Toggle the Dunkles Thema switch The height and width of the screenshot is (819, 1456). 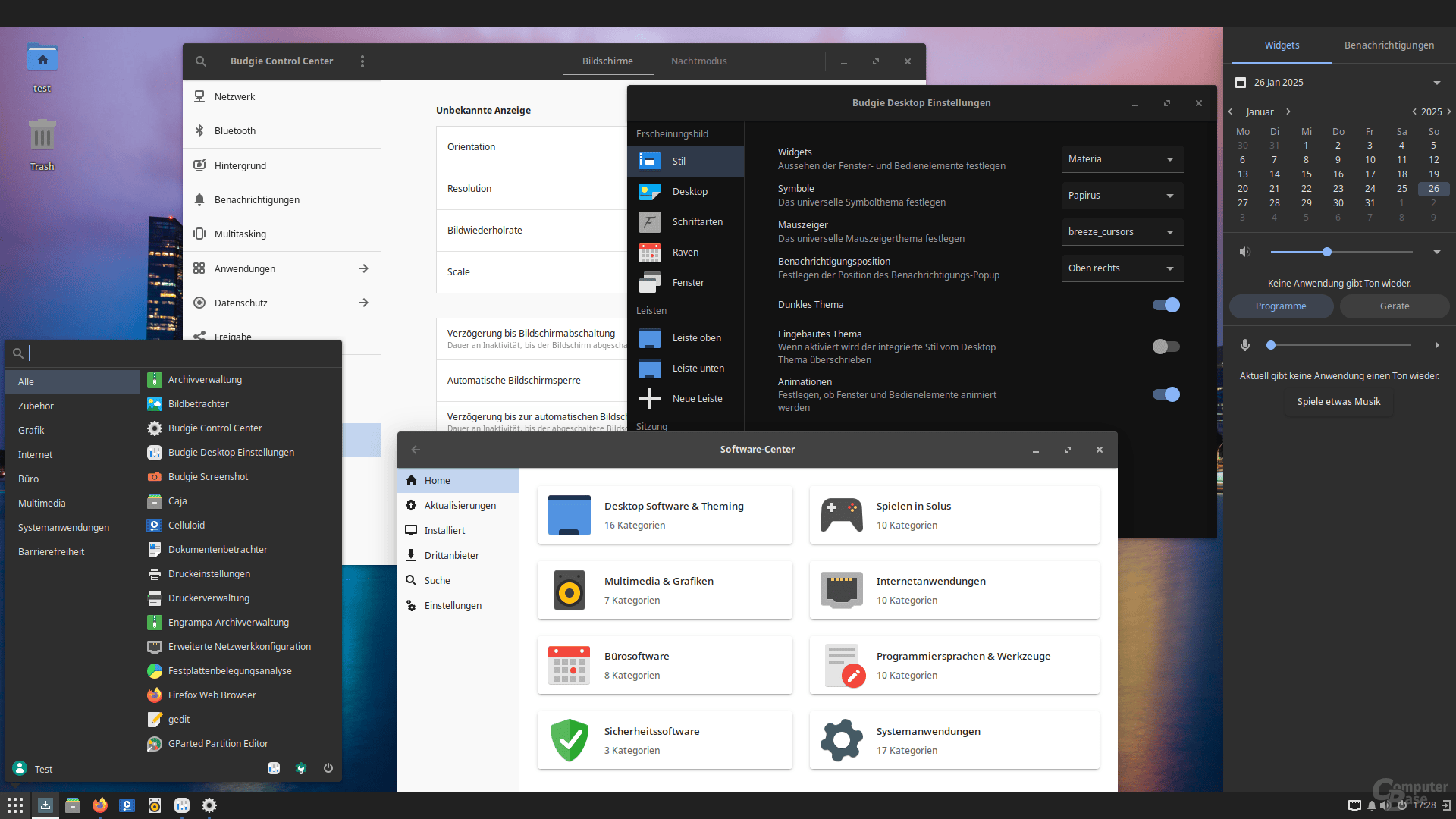click(1166, 305)
